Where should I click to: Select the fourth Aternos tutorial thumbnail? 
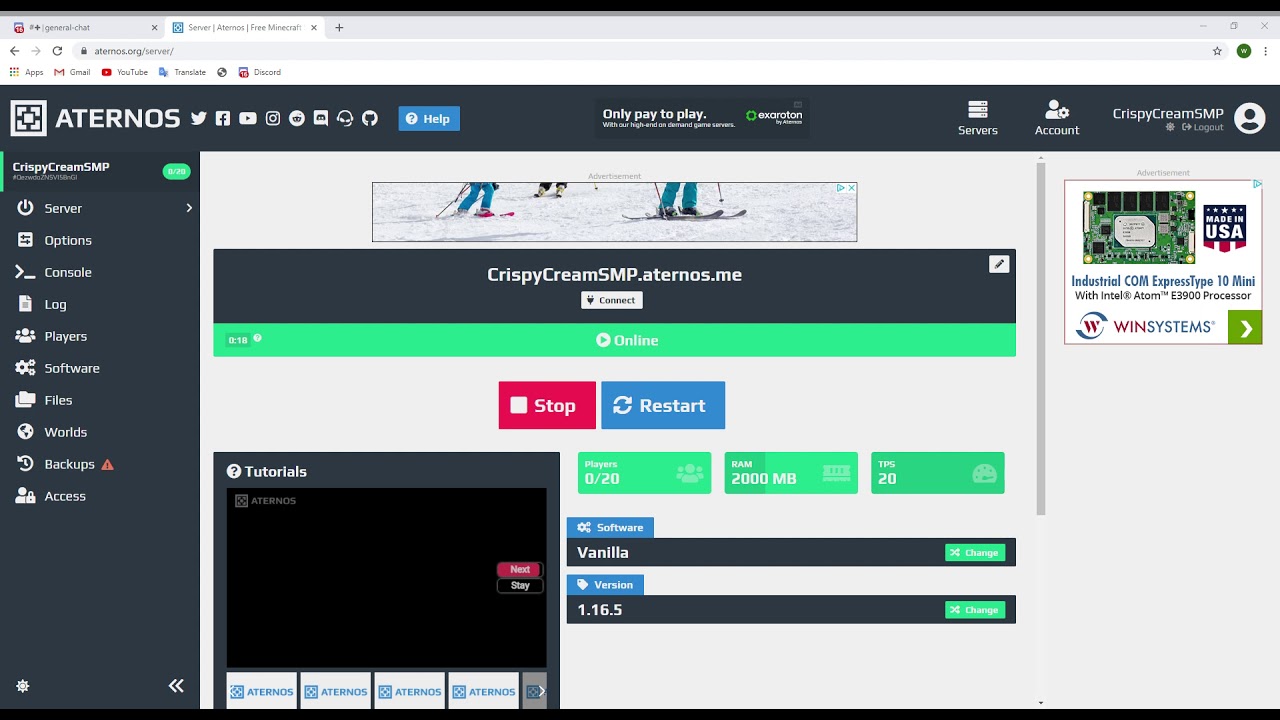[484, 691]
